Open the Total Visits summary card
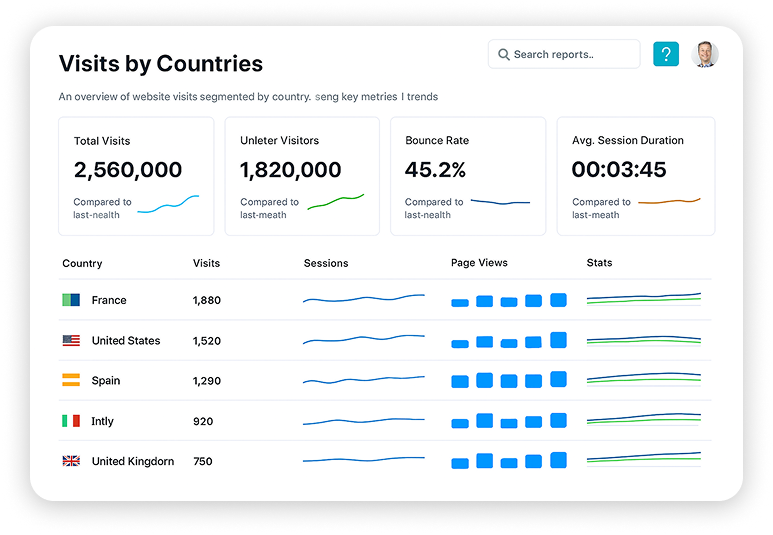This screenshot has height=535, width=773. point(136,176)
